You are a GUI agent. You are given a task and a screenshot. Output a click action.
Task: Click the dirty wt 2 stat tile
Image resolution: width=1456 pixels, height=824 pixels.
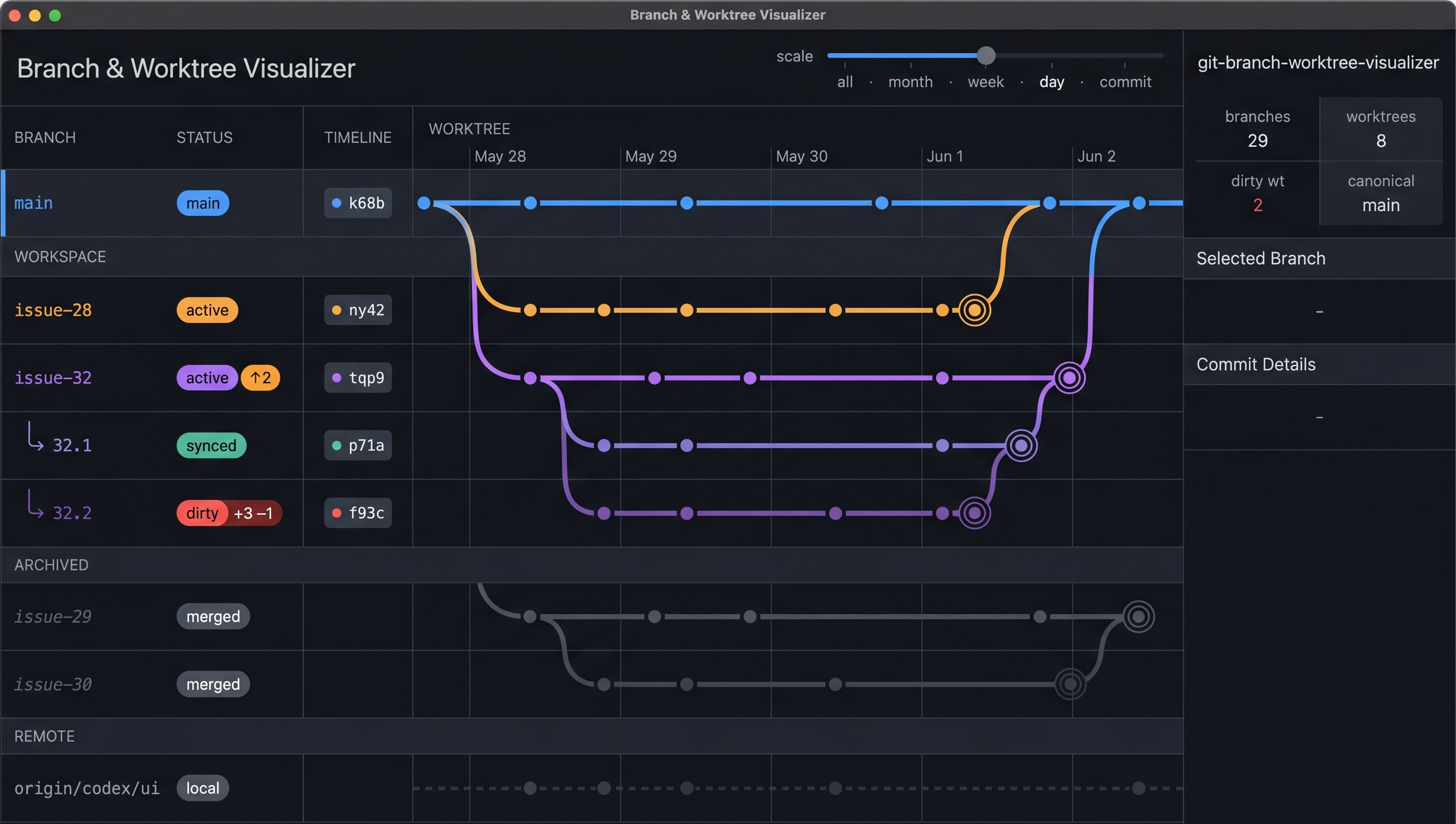pyautogui.click(x=1258, y=193)
